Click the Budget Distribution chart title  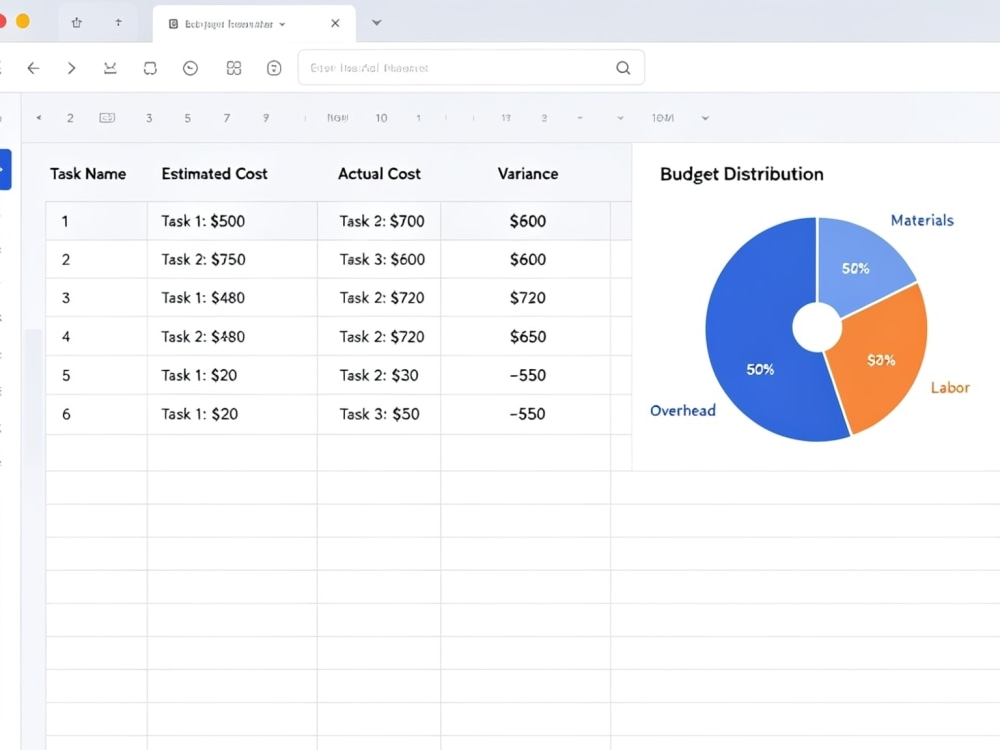click(x=742, y=174)
